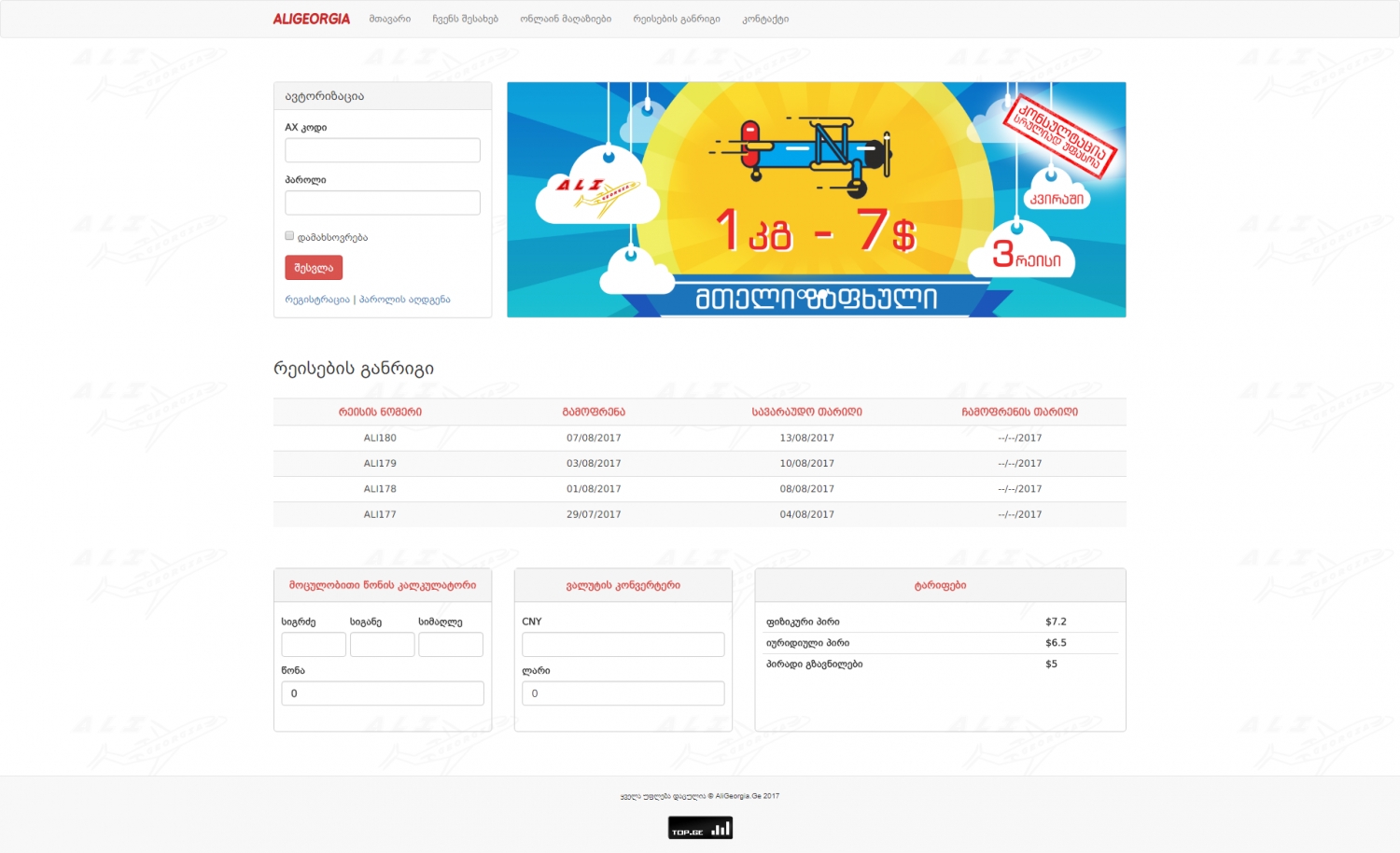Image resolution: width=1400 pixels, height=853 pixels.
Task: Click estimated date 10/08/2017
Action: pos(807,463)
